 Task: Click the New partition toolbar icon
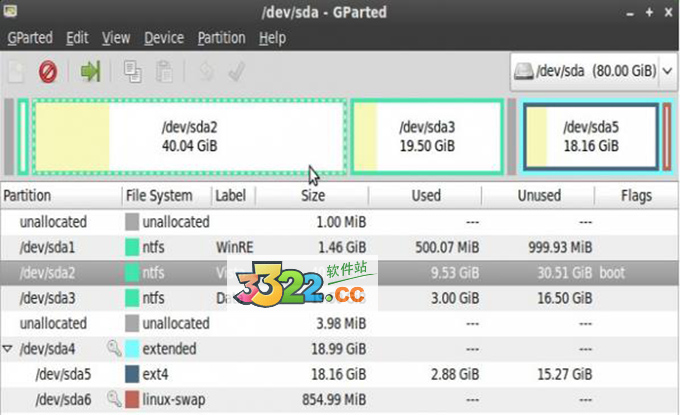[16, 71]
